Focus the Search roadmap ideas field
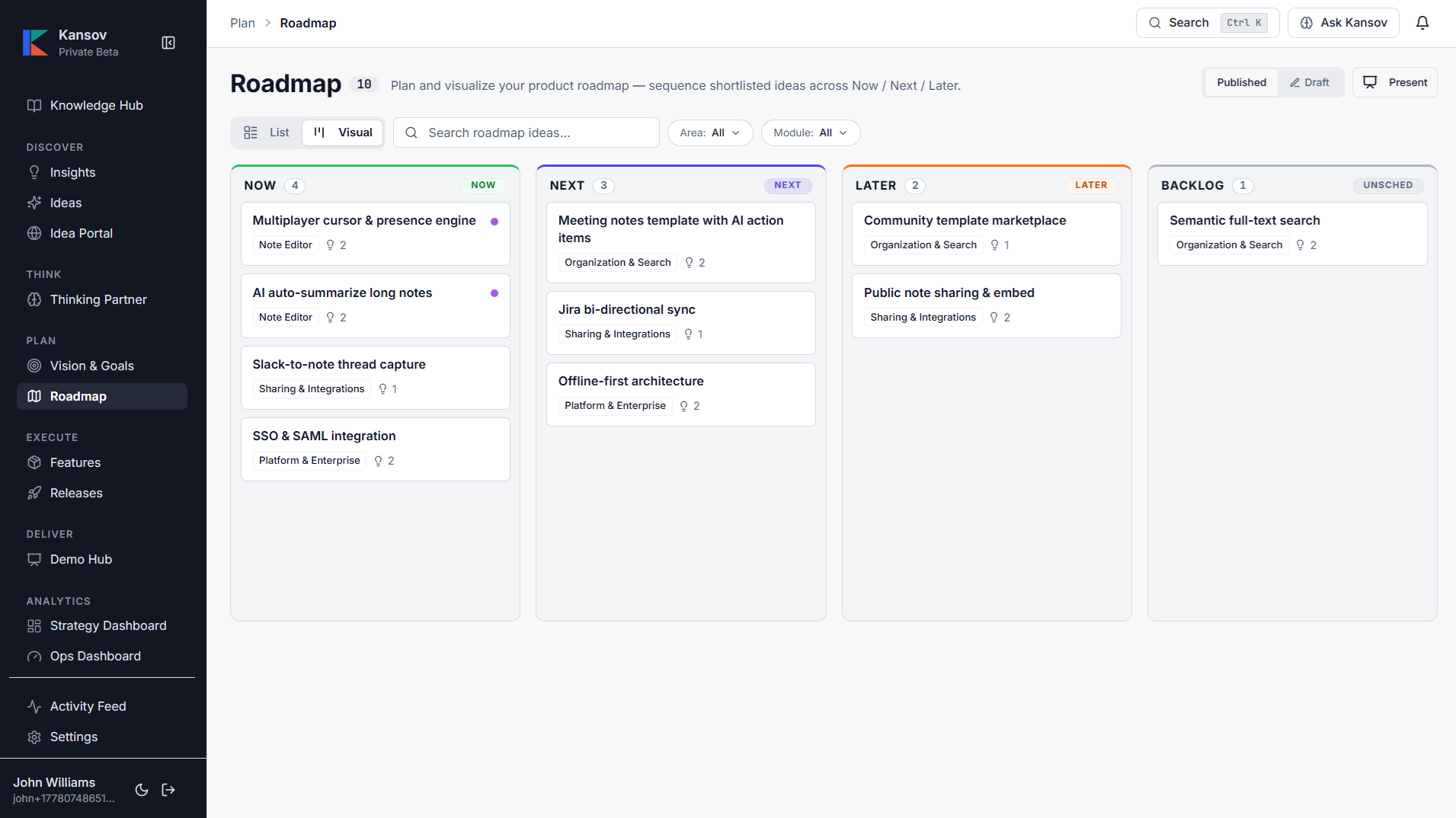1456x818 pixels. click(526, 133)
